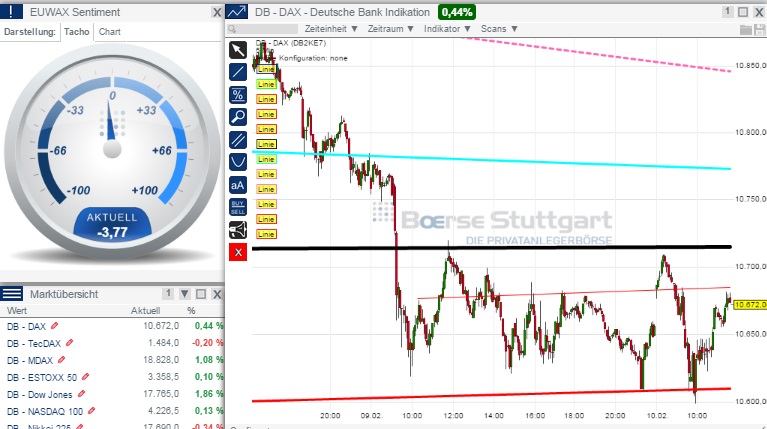Open DB - NASDAQ 100 row in market list

(x=112, y=411)
